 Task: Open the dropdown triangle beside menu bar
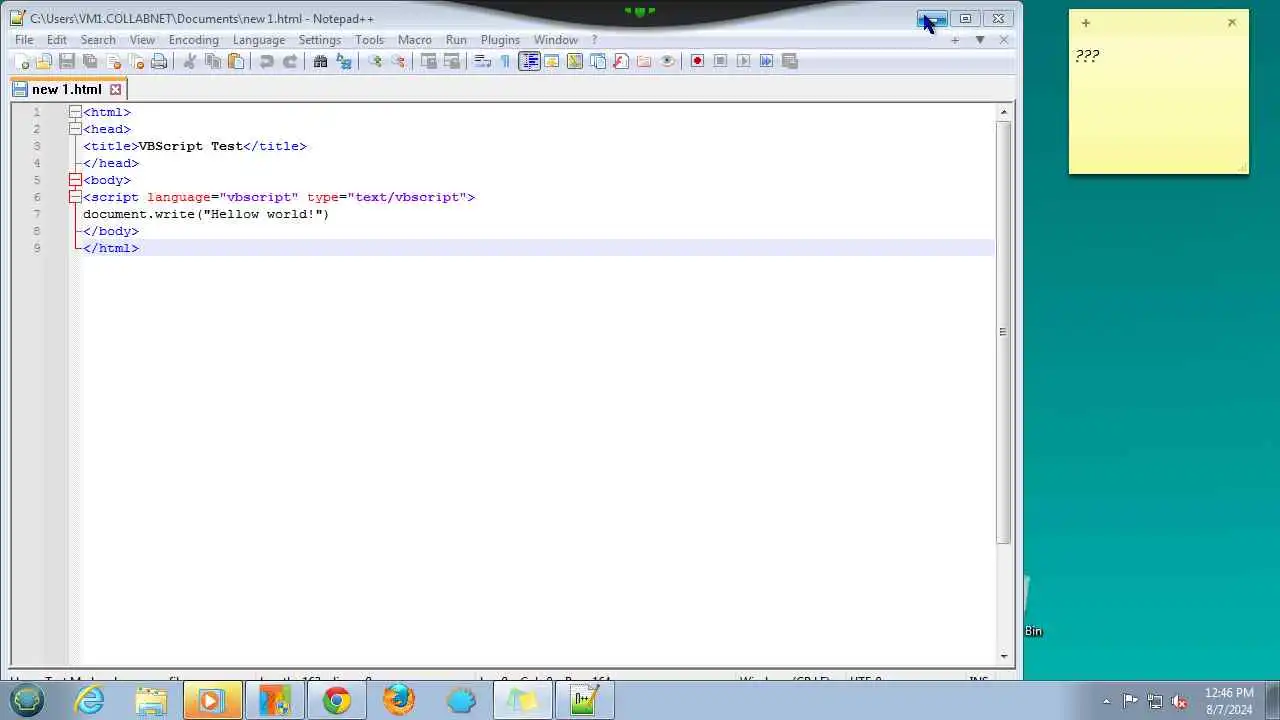[x=980, y=40]
